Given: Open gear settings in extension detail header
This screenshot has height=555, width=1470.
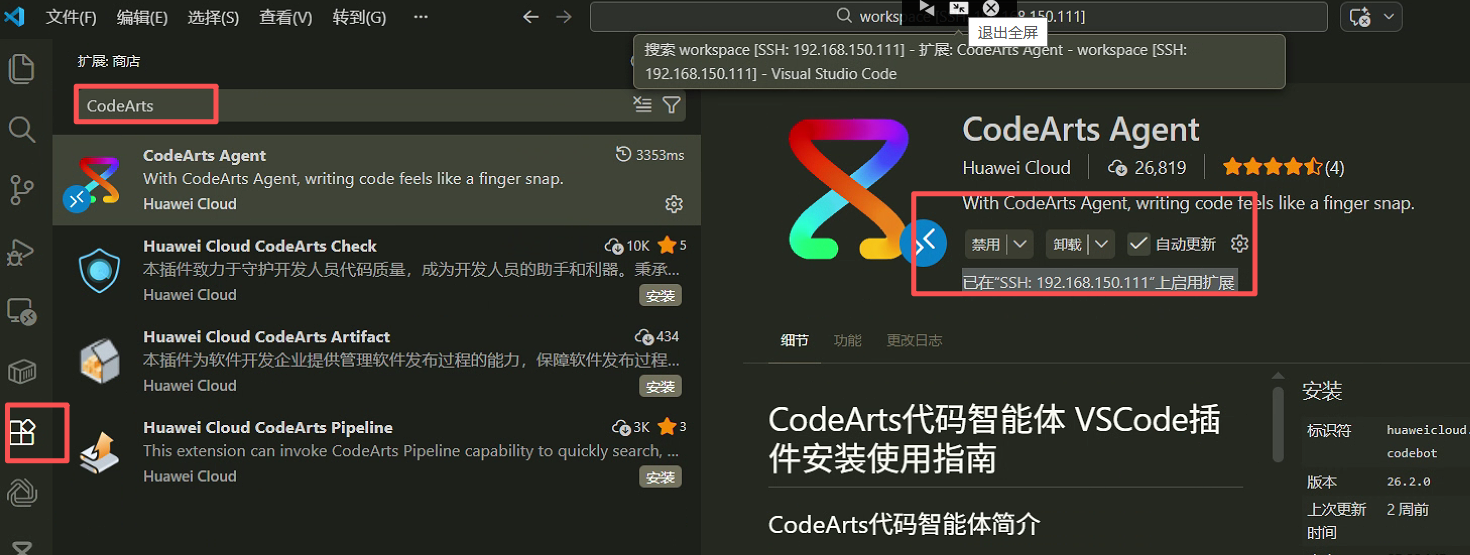Looking at the screenshot, I should point(1240,243).
